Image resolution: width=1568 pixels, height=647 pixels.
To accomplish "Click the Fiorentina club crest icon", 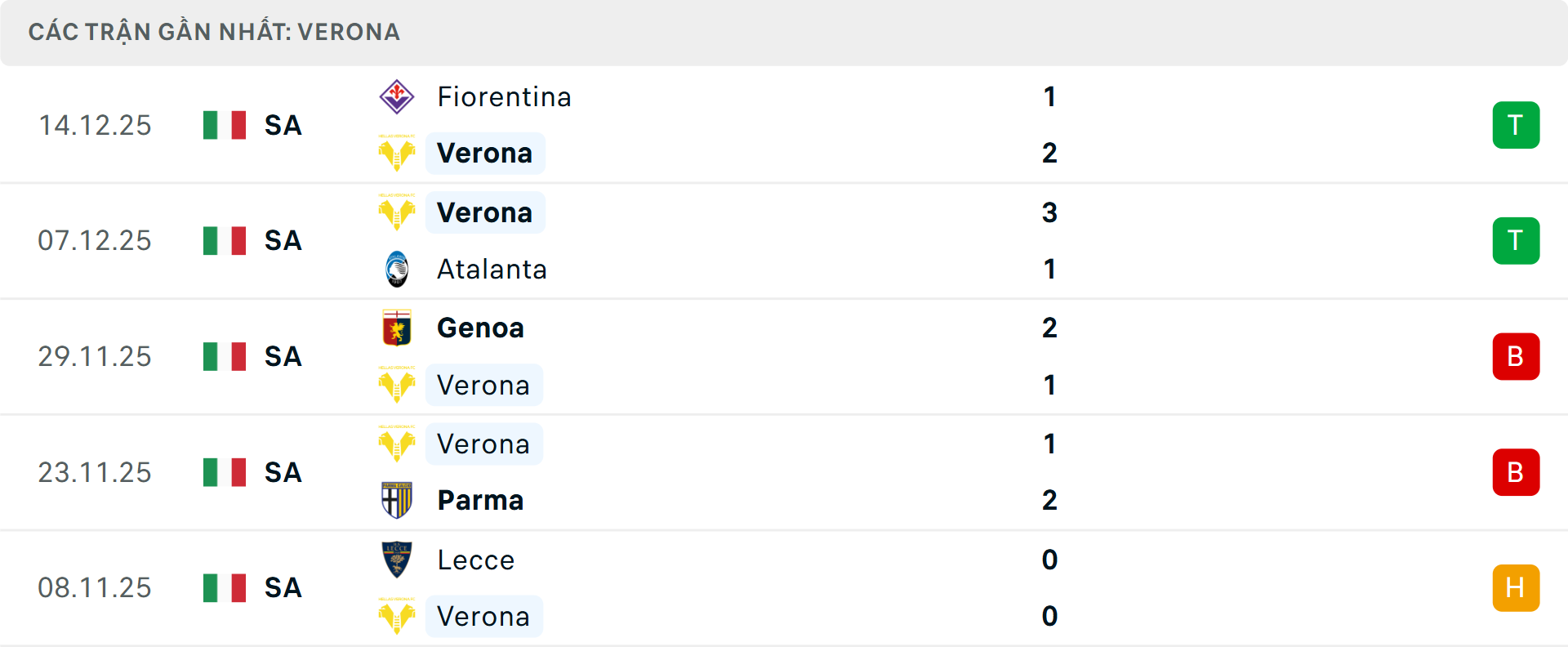I will coord(397,97).
